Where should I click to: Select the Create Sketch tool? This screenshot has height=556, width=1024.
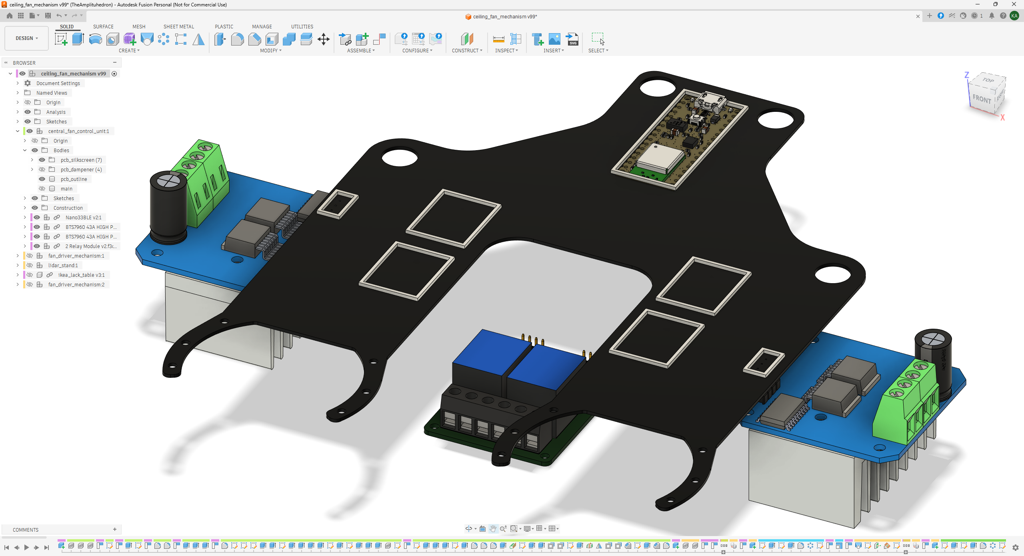pos(61,39)
